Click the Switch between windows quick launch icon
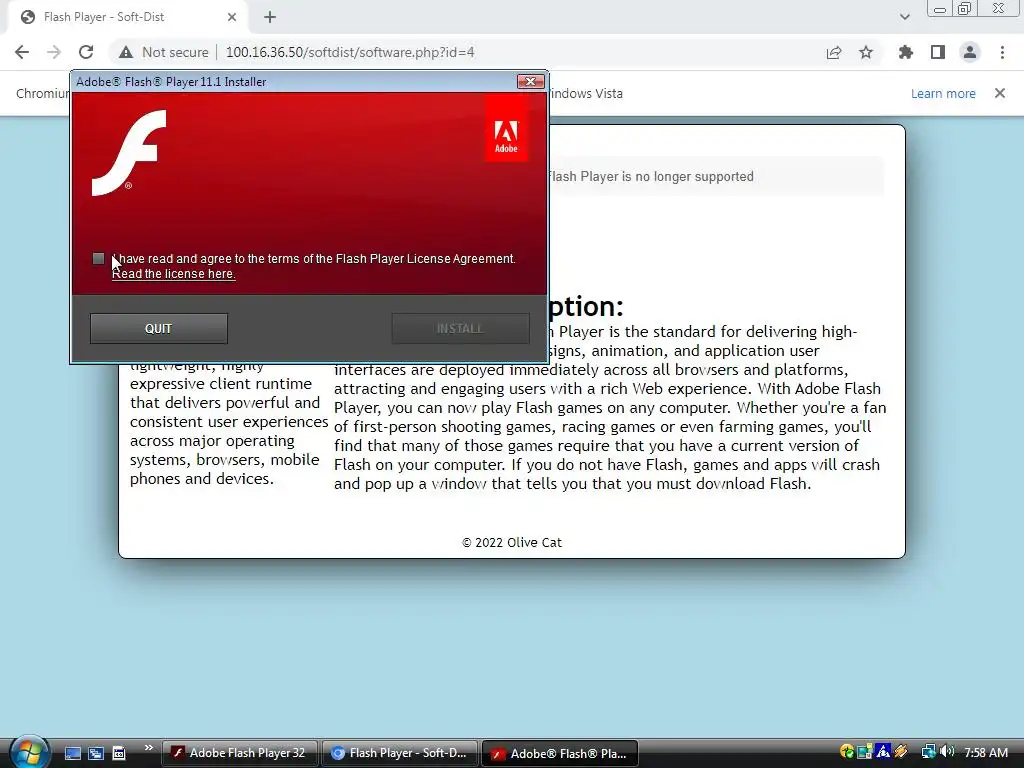The height and width of the screenshot is (768, 1024). point(96,753)
